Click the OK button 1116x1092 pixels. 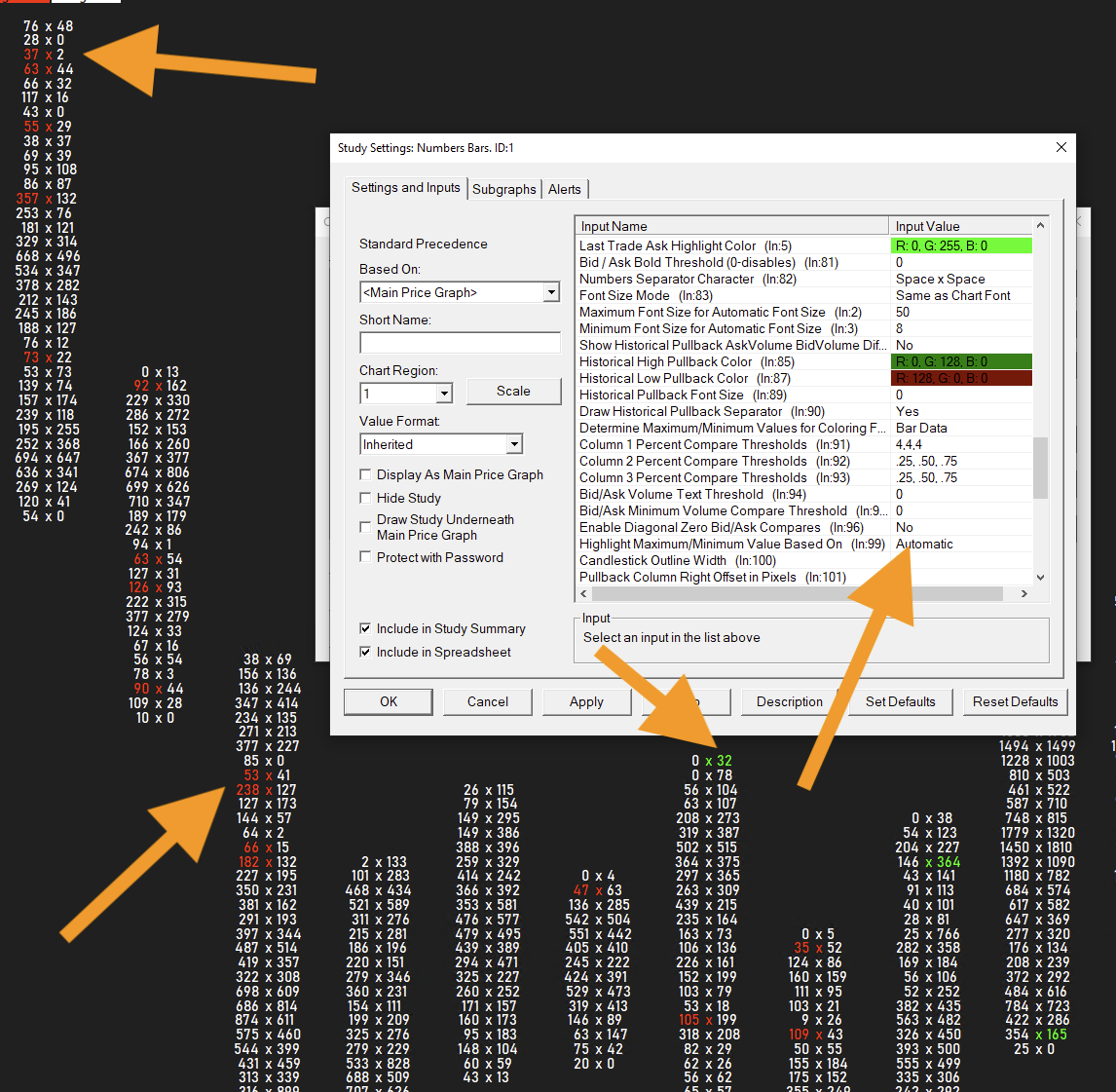coord(389,702)
